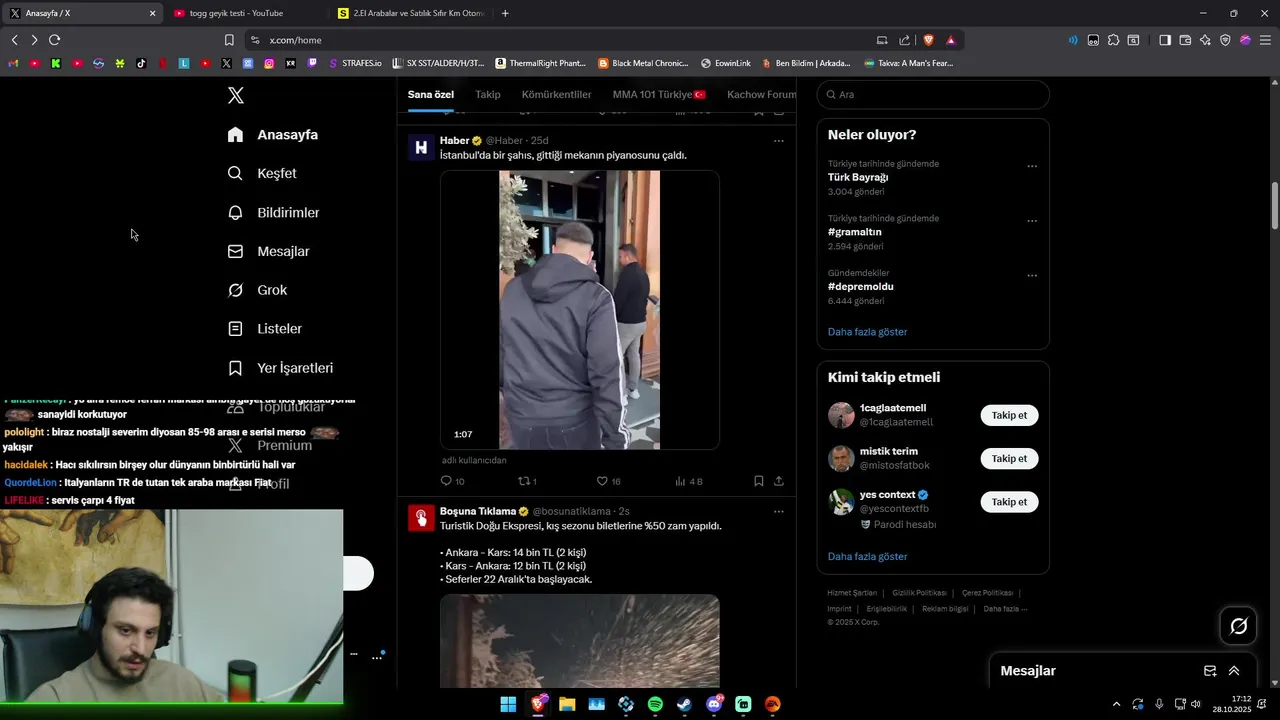1280x720 pixels.
Task: Open Steam from taskbar
Action: [684, 704]
